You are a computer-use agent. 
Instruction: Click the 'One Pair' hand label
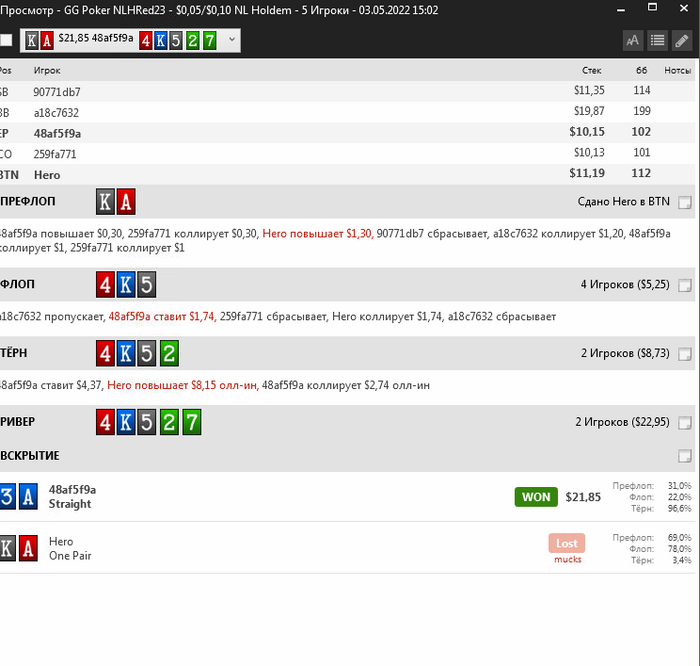pyautogui.click(x=70, y=556)
